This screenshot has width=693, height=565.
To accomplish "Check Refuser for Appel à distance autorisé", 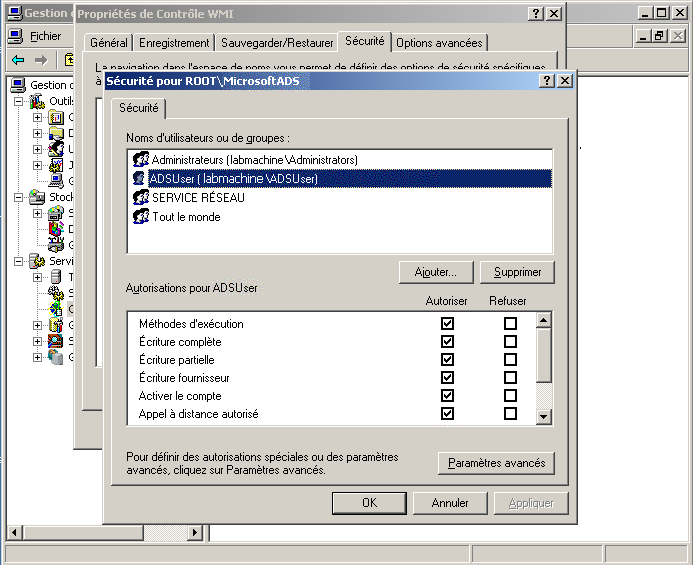I will [510, 414].
